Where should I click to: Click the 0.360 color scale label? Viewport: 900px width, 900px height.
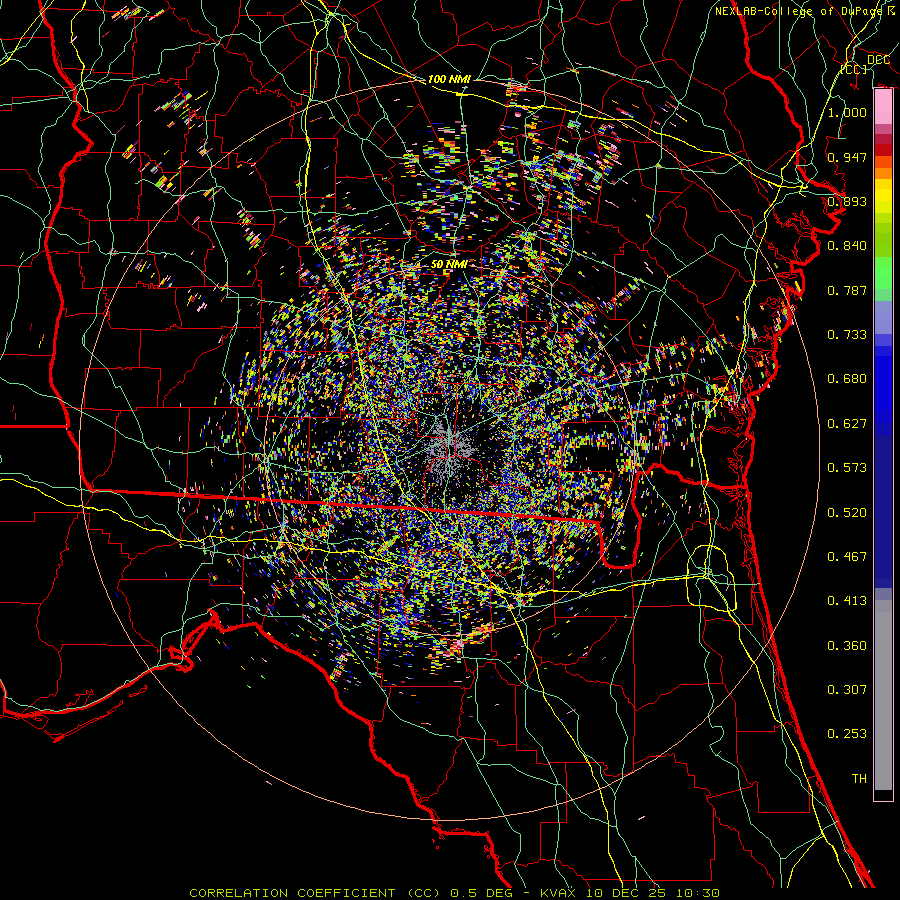click(847, 646)
